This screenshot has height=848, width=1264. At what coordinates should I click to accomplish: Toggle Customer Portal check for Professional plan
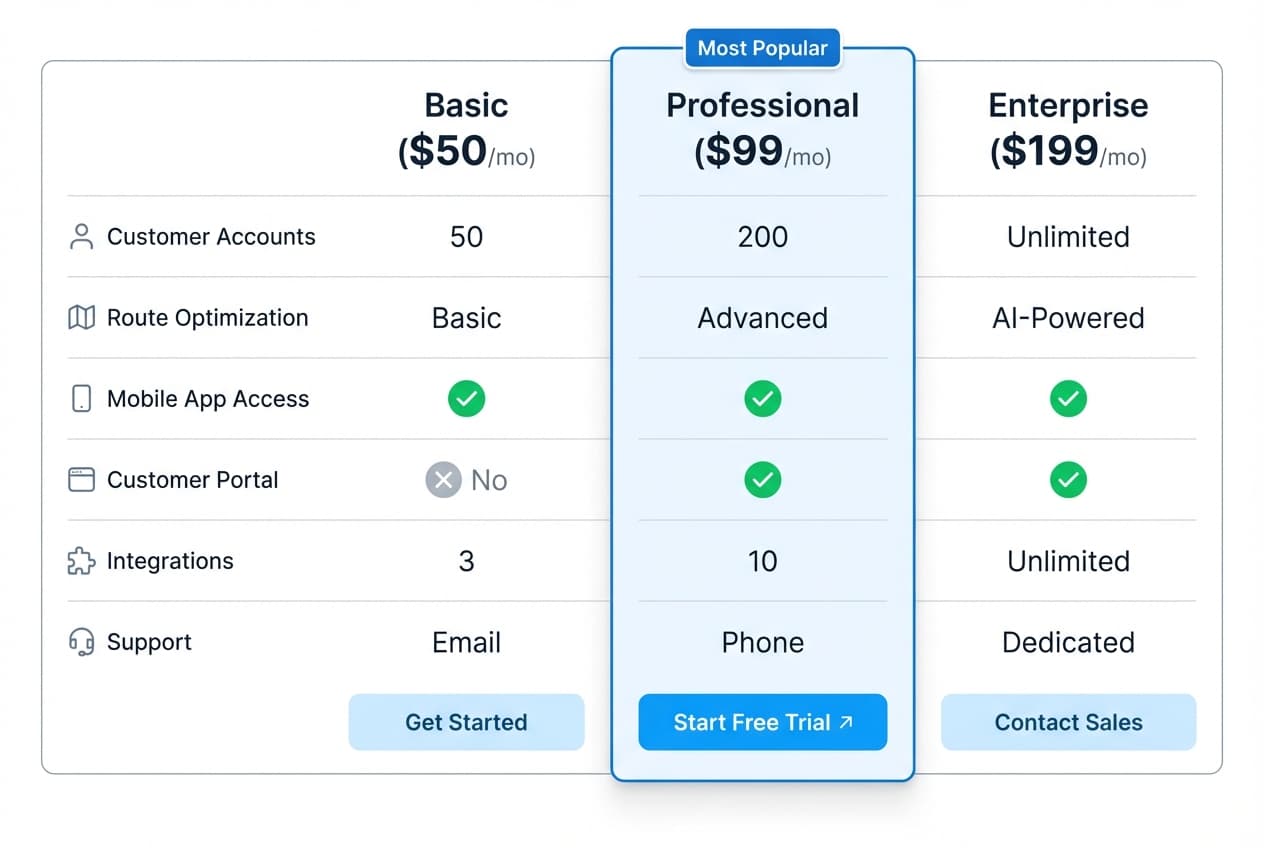[762, 480]
